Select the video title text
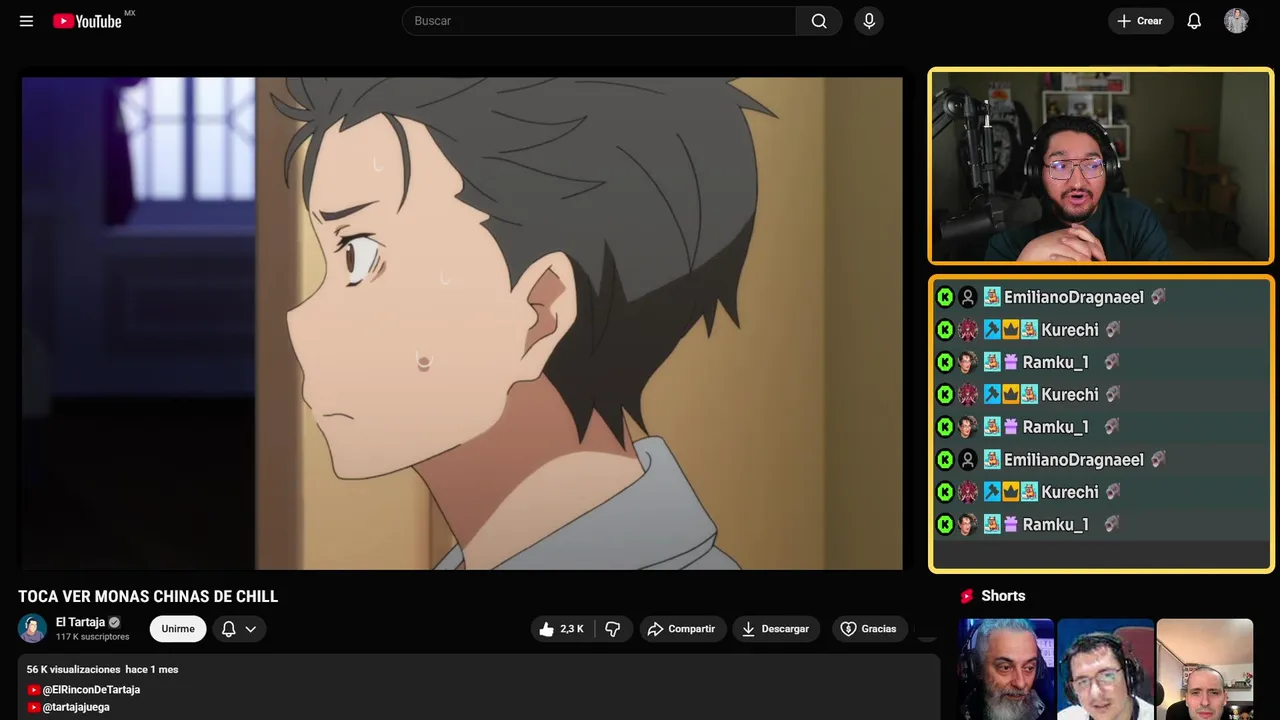 pyautogui.click(x=148, y=597)
